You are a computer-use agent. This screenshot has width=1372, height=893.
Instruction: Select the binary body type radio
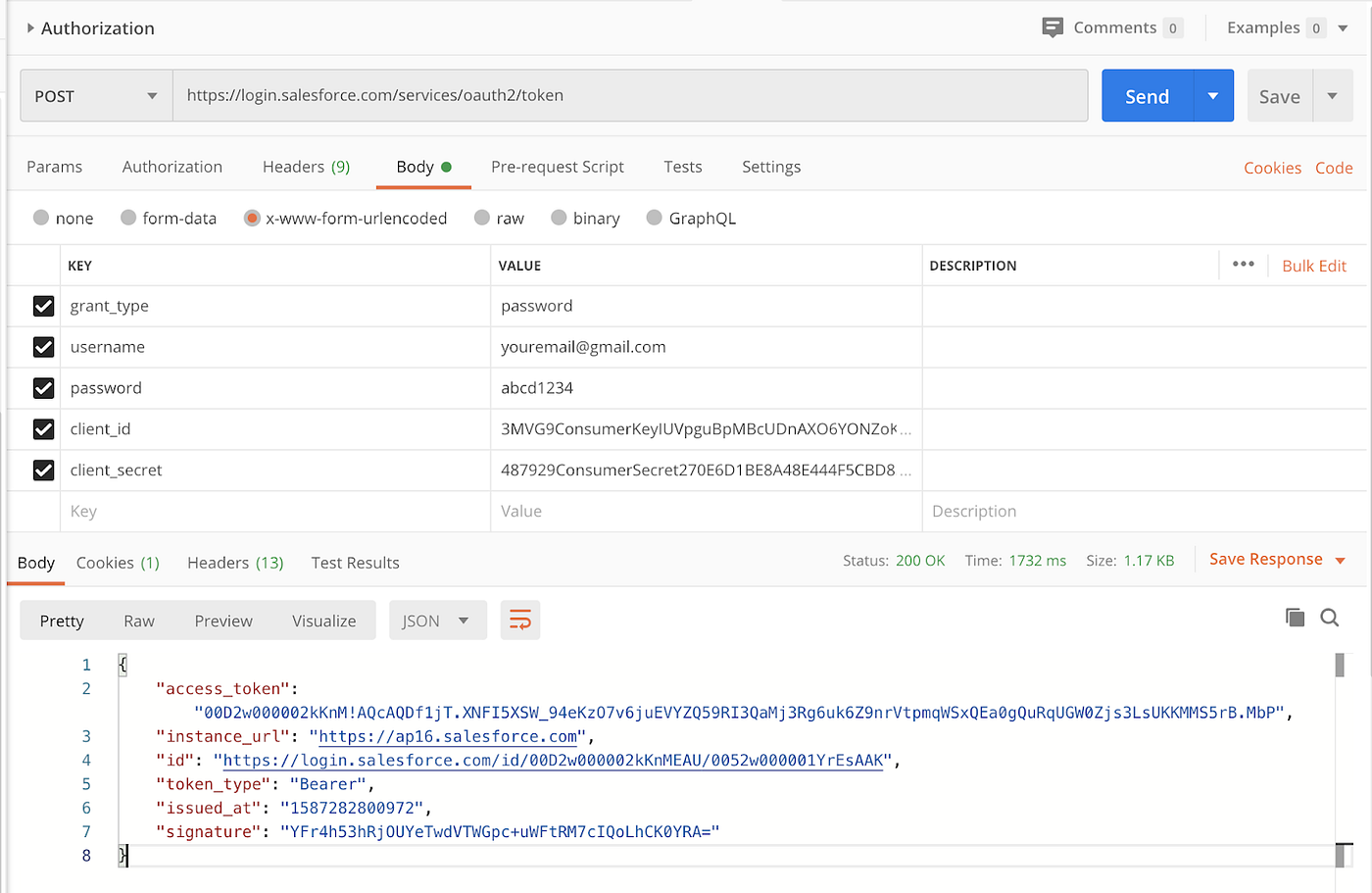(x=559, y=218)
